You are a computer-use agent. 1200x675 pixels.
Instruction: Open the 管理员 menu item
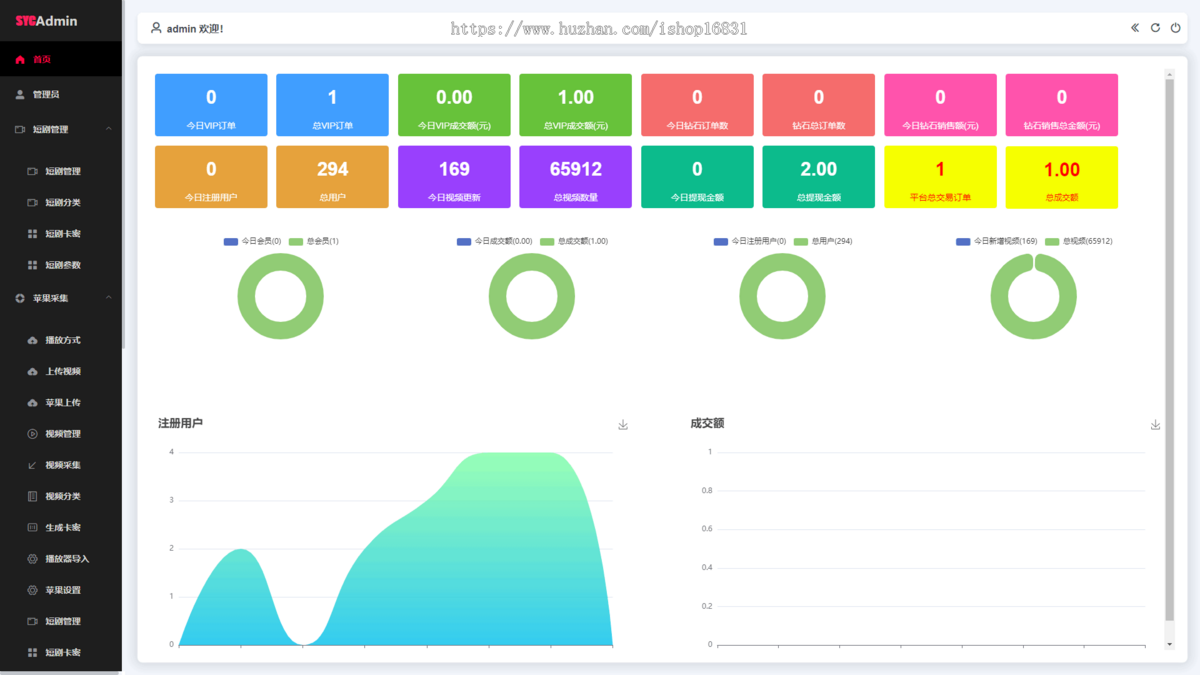(45, 94)
